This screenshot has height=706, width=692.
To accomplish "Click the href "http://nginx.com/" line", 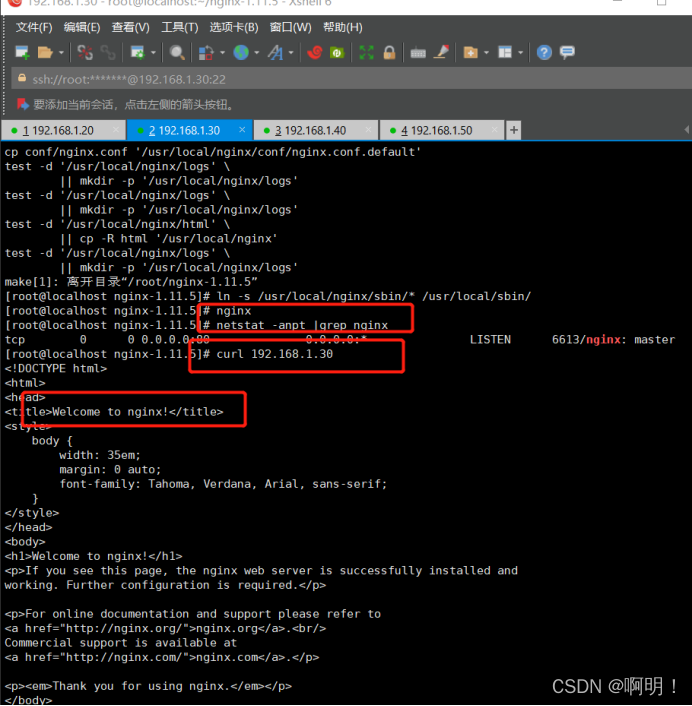I will pos(162,657).
